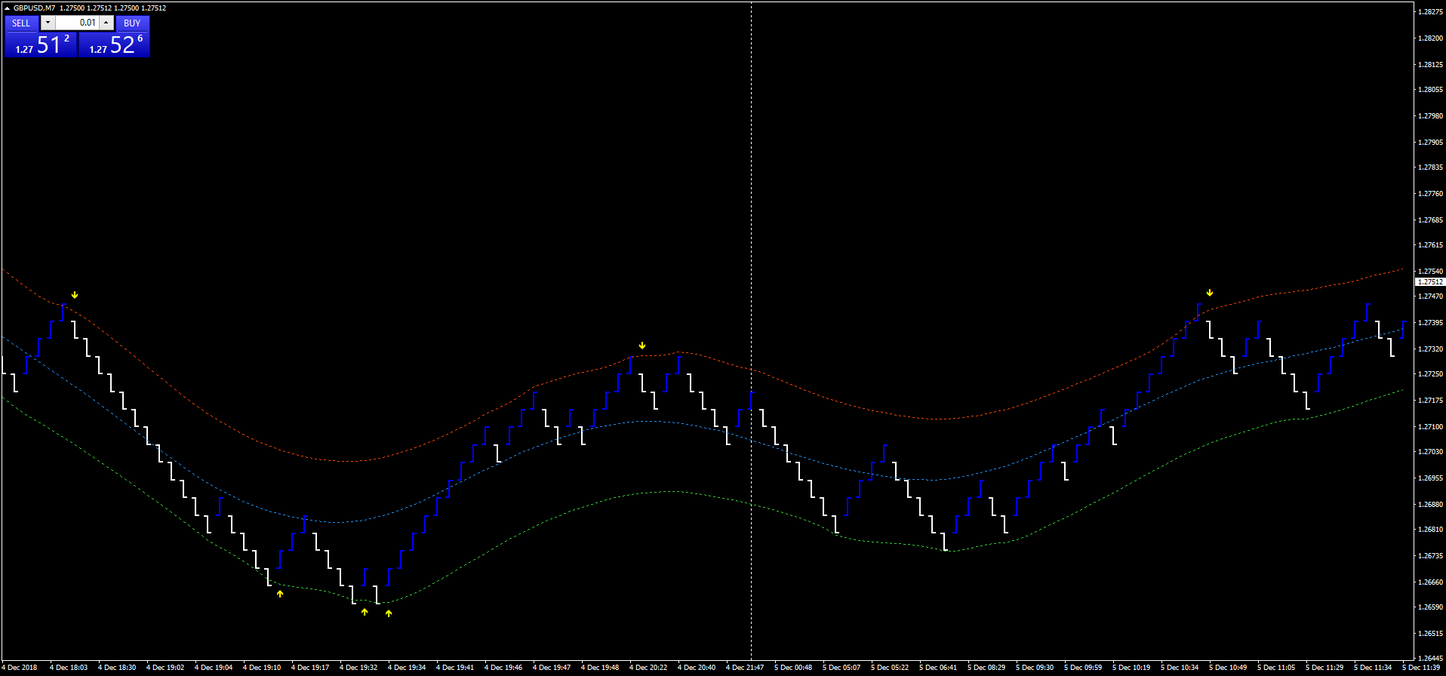Click the SELL quote showing 1.27 51
This screenshot has width=1446, height=676.
40,44
